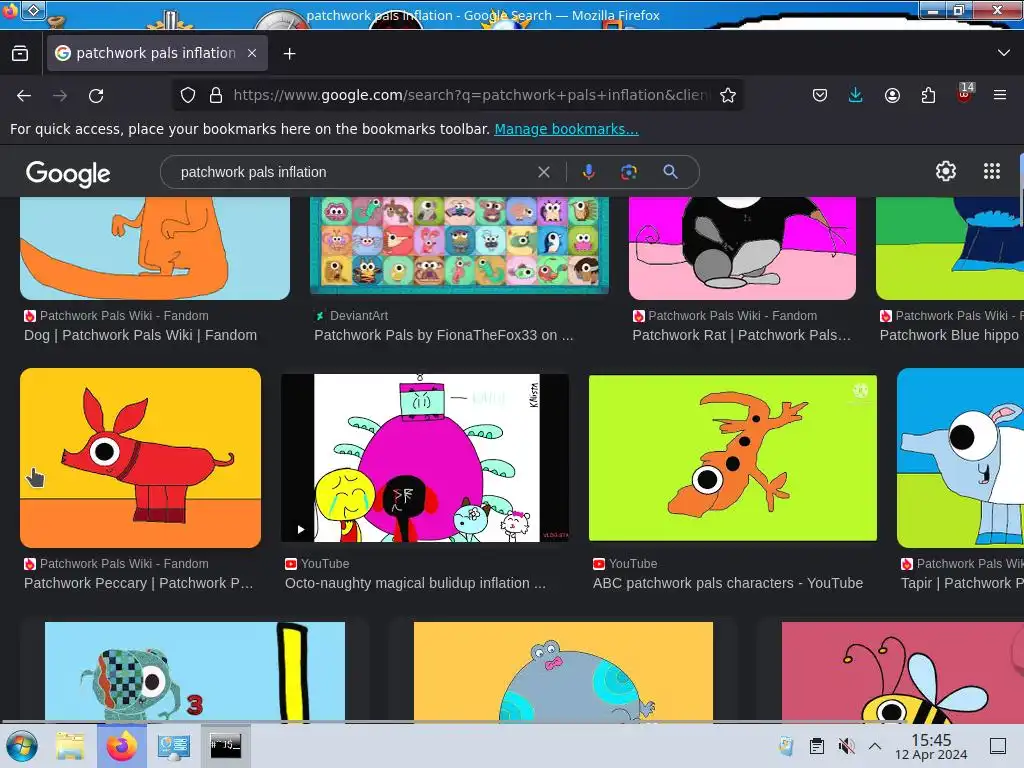Show desktop button in taskbar corner
1024x768 pixels.
[998, 746]
